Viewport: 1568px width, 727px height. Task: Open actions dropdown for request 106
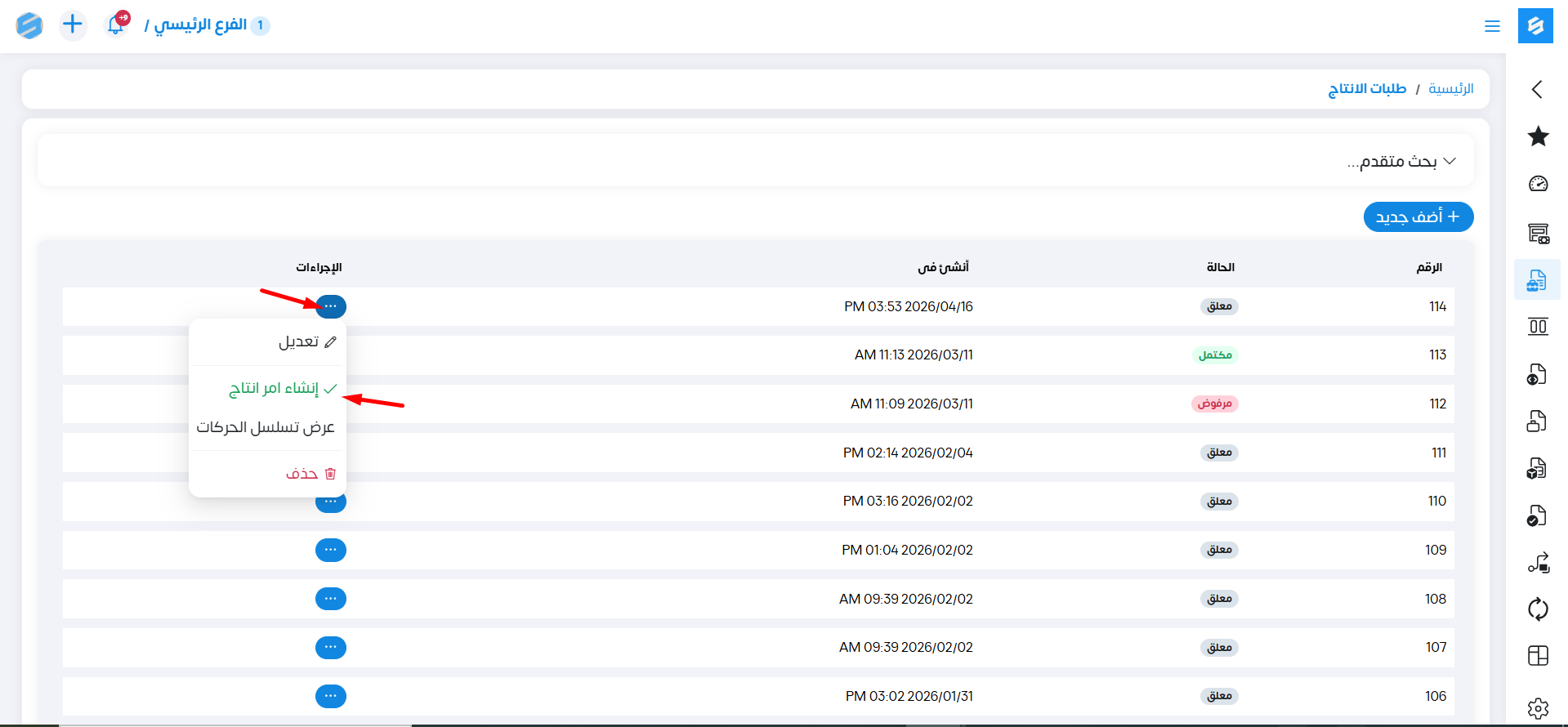(330, 696)
